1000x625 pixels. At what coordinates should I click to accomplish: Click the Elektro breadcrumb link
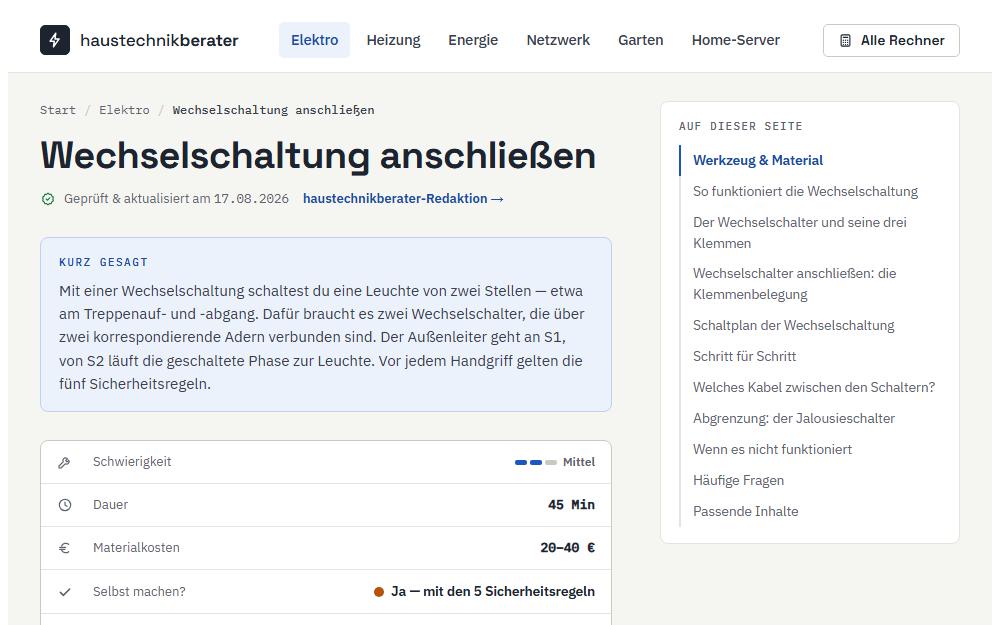coord(124,110)
